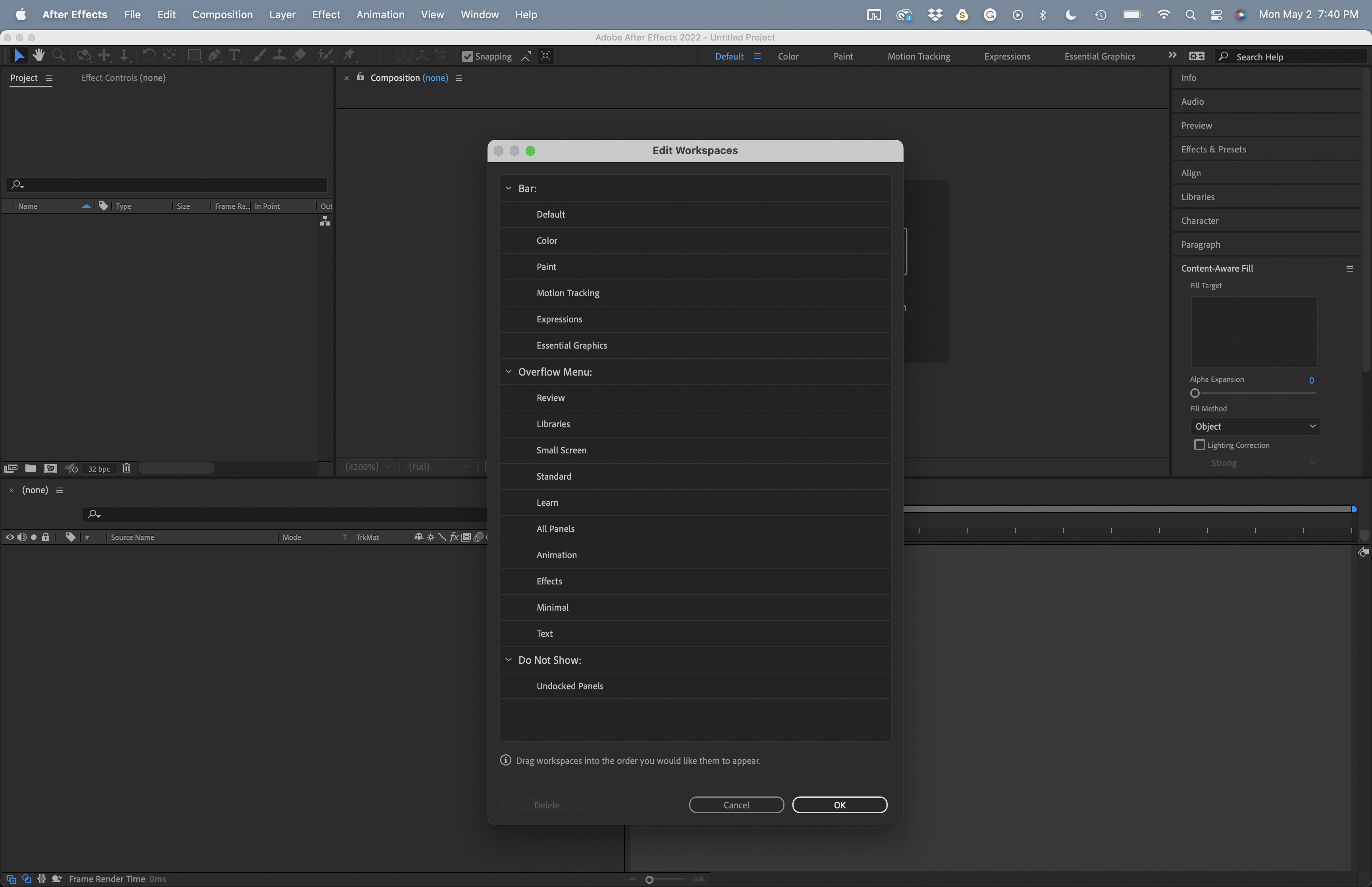Viewport: 1372px width, 887px height.
Task: Select the Hand tool
Action: pyautogui.click(x=39, y=55)
